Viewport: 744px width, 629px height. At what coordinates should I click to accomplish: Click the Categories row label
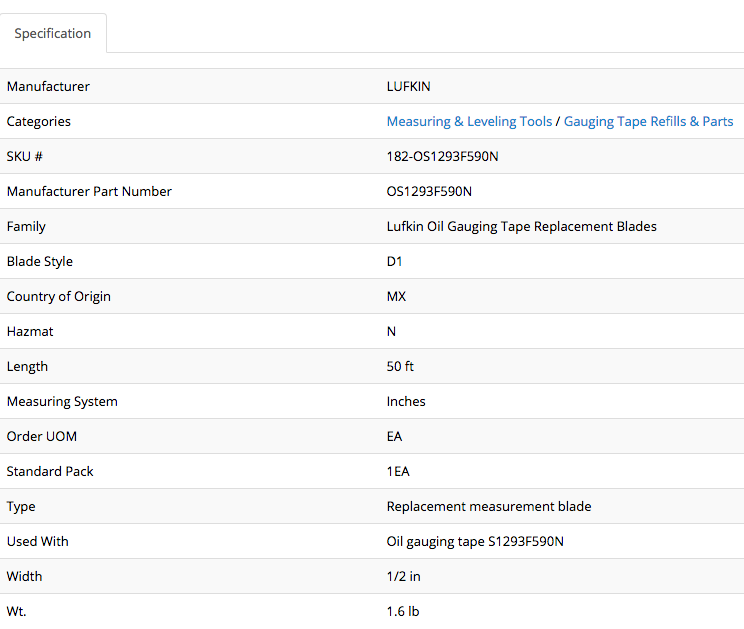tap(39, 121)
